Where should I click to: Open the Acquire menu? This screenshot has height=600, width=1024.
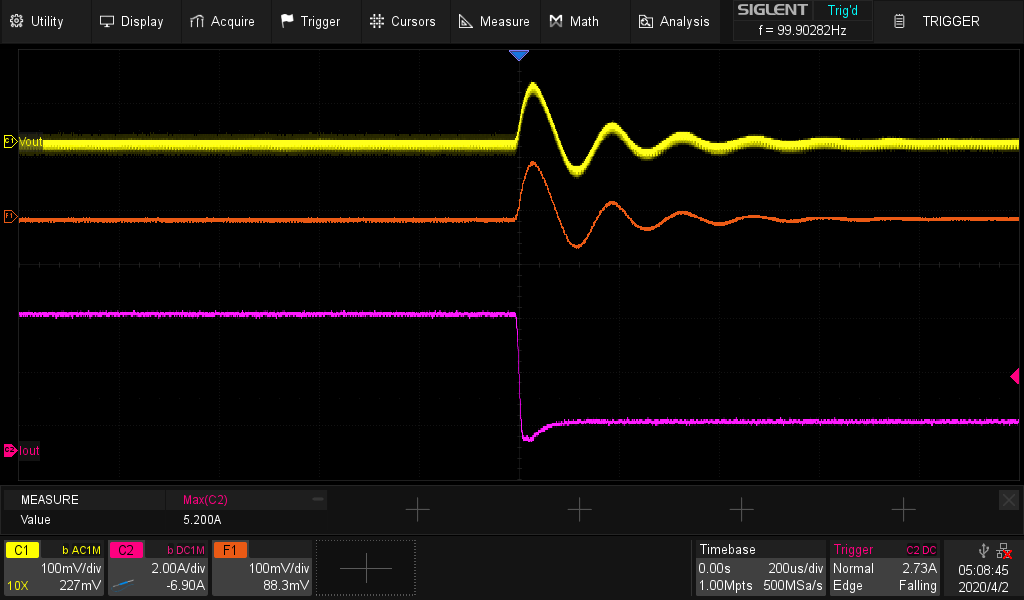coord(222,21)
